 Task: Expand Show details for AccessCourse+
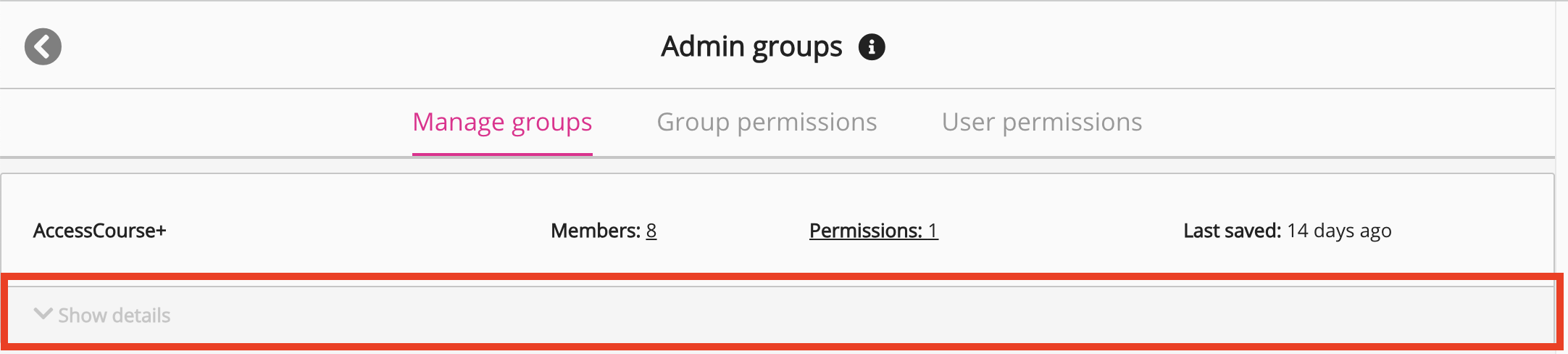(x=114, y=316)
